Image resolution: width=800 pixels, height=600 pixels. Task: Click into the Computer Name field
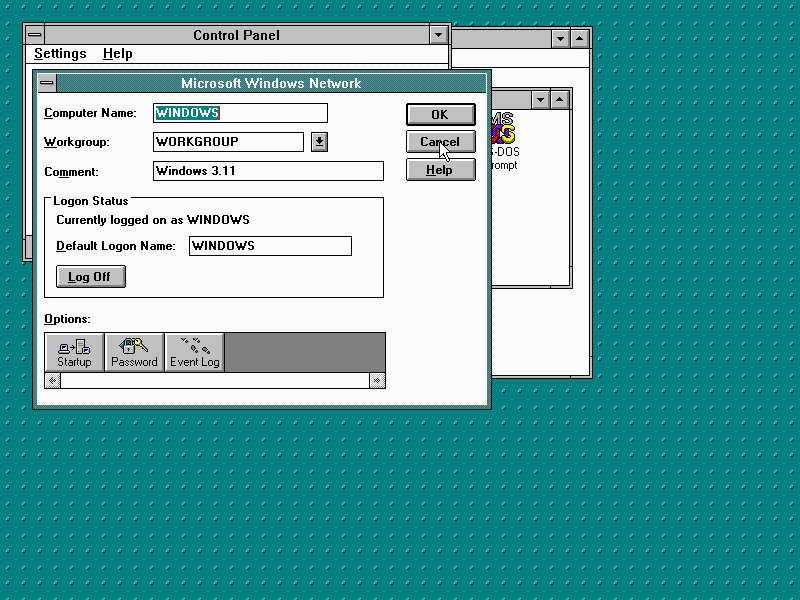240,113
